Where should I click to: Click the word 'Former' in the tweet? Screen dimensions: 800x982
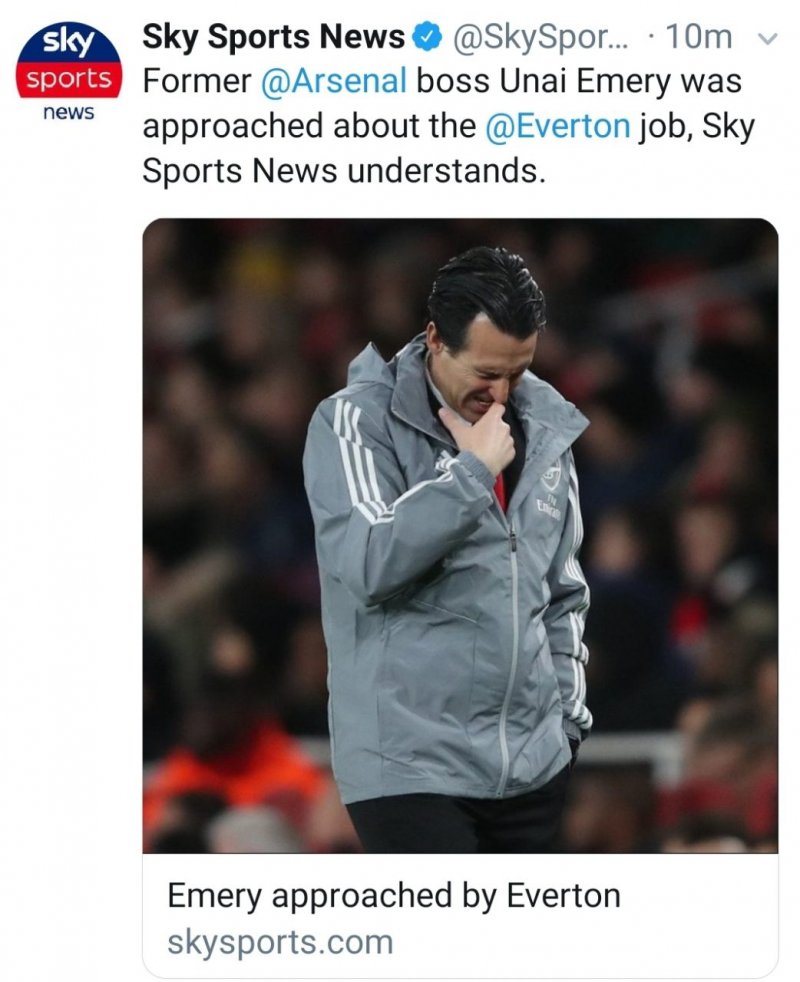click(196, 82)
